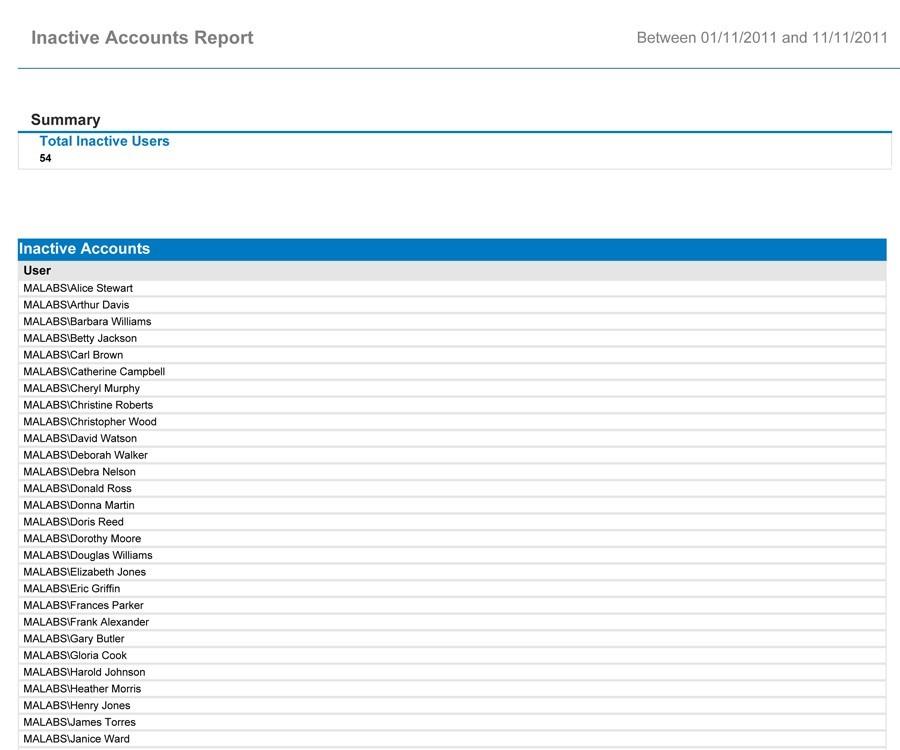Select row MALABS\Dorothy Moore
This screenshot has width=900, height=750.
pyautogui.click(x=452, y=538)
